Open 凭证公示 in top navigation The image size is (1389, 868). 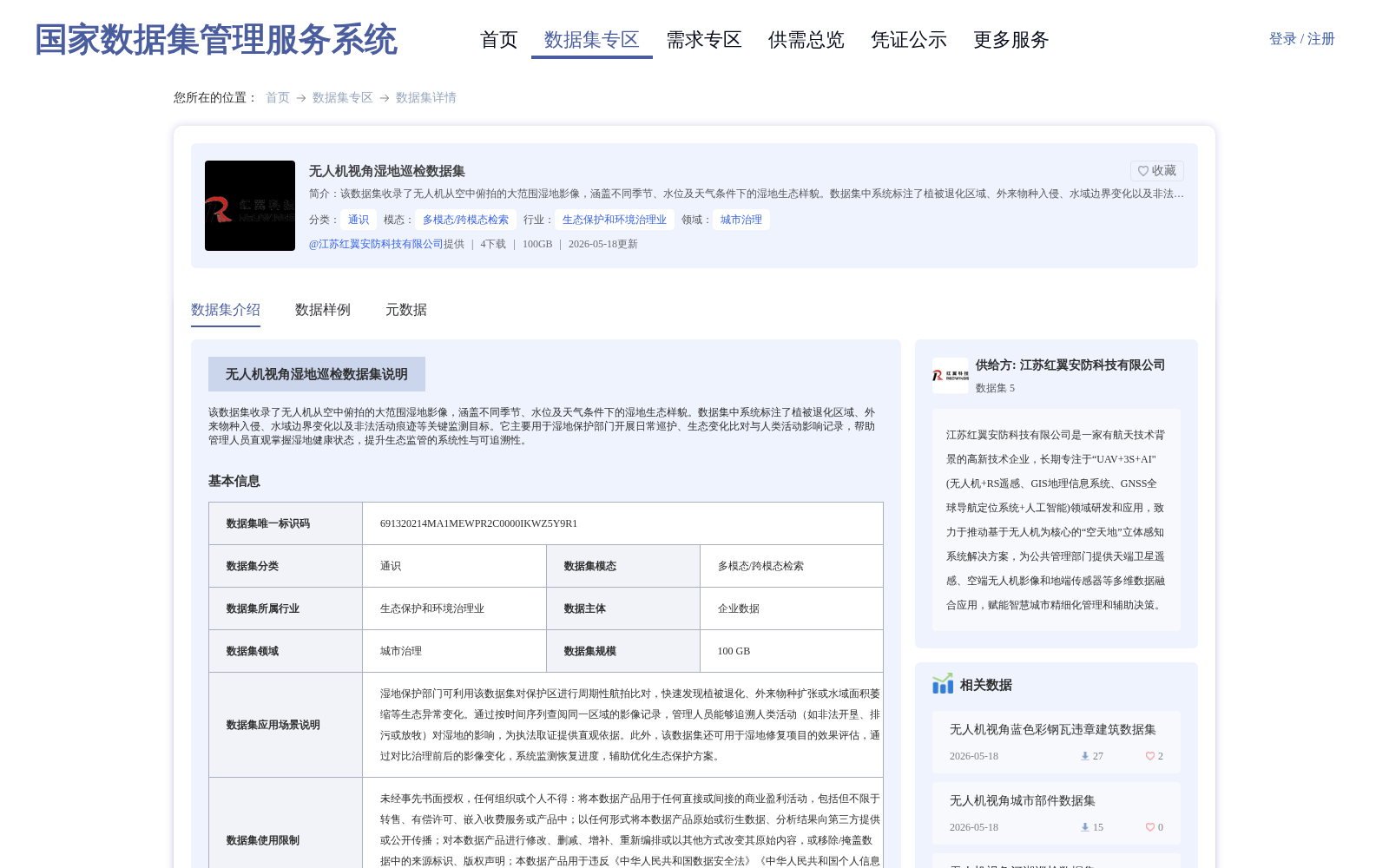point(909,40)
